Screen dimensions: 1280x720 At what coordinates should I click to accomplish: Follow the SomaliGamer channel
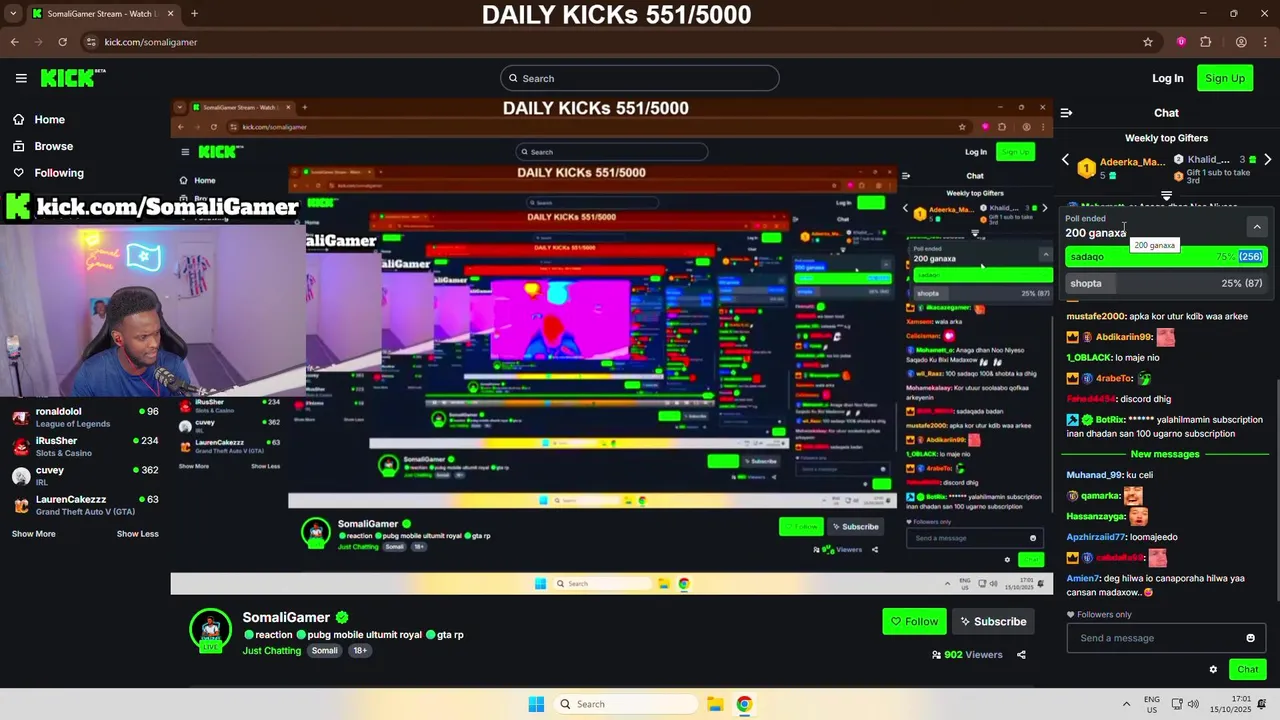coord(914,621)
